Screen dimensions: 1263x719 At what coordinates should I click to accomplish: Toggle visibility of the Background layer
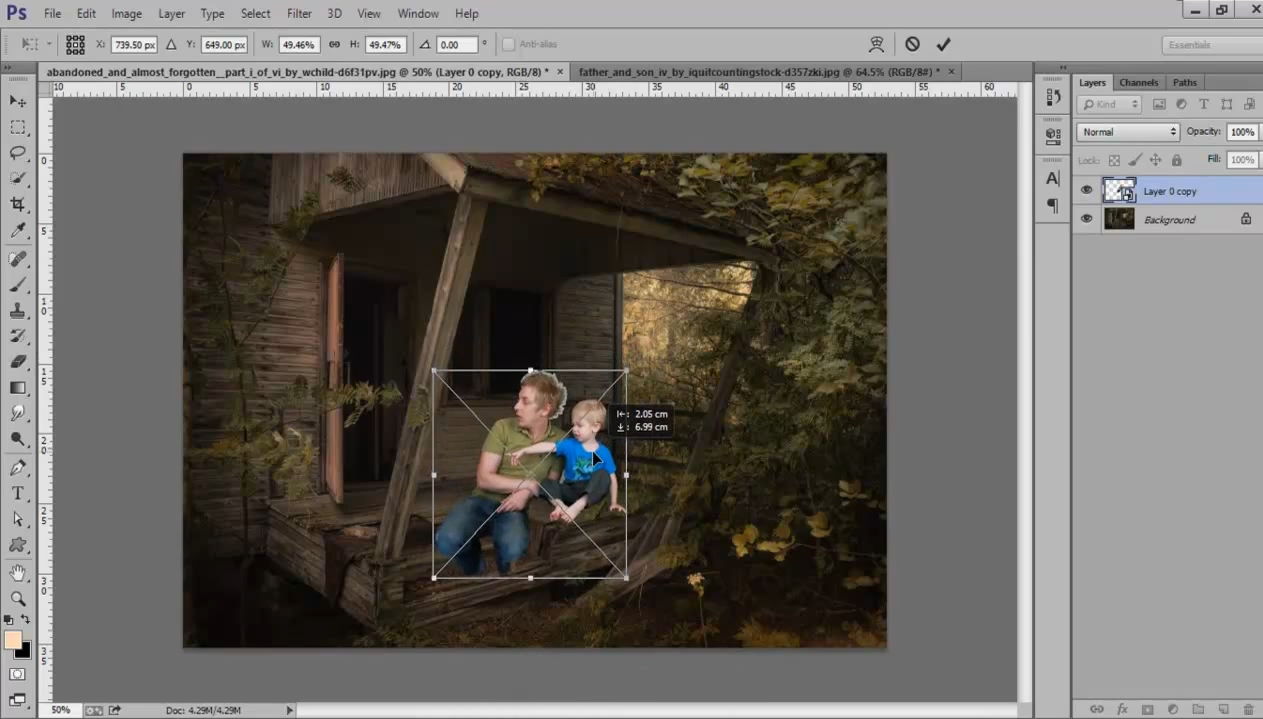click(1087, 219)
